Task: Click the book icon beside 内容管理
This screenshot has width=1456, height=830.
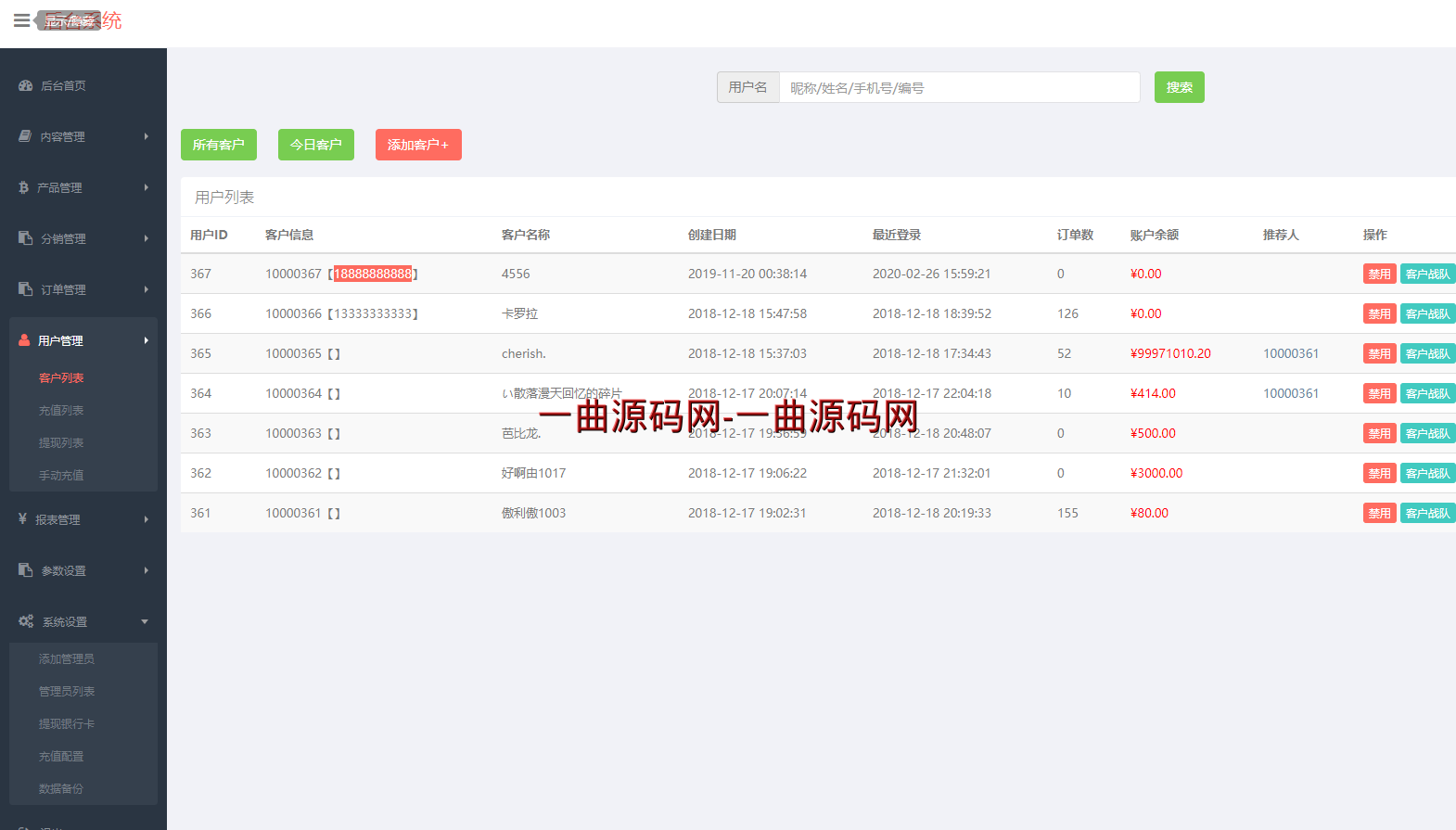Action: click(26, 136)
